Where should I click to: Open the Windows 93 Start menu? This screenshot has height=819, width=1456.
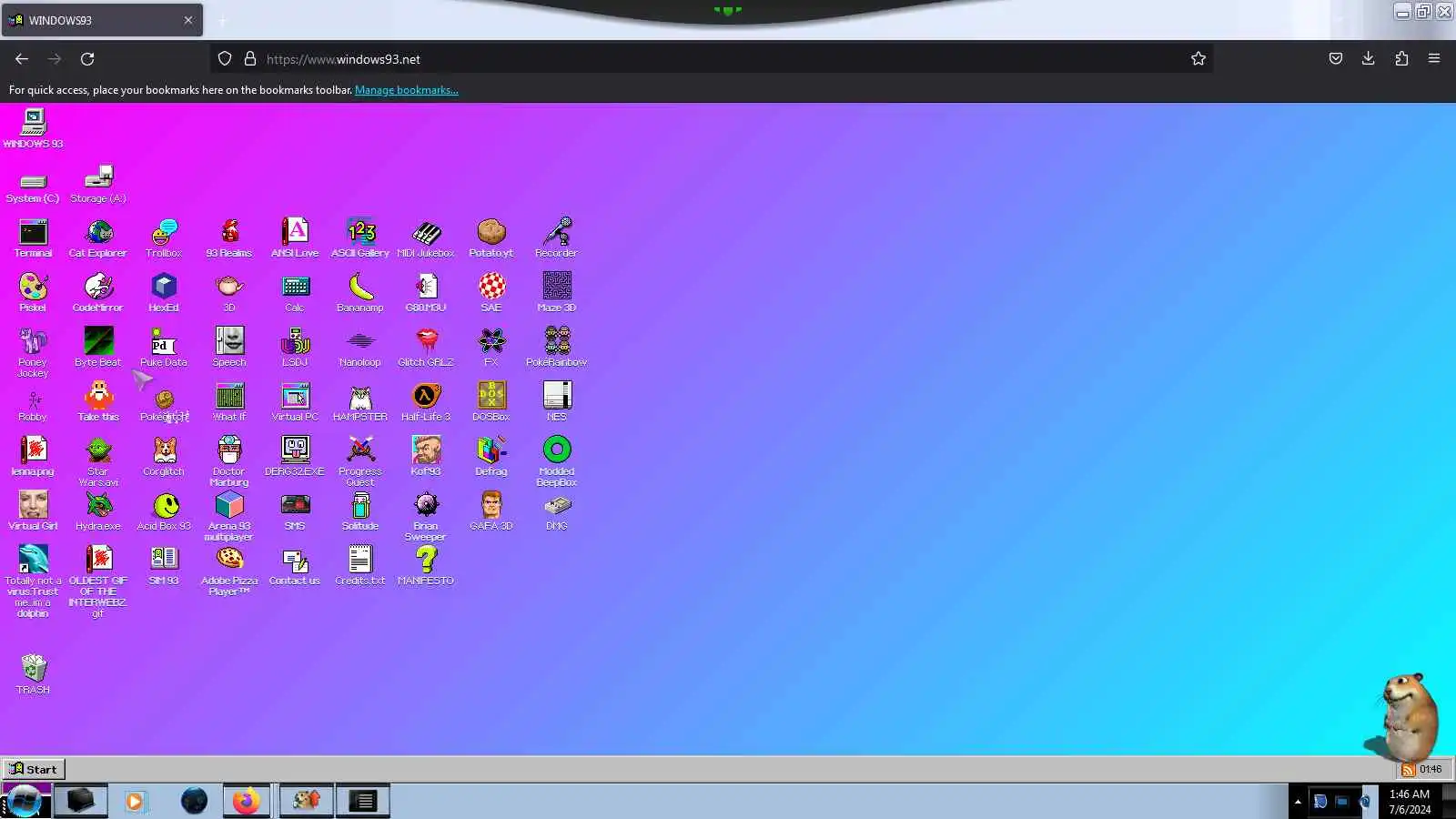point(33,769)
